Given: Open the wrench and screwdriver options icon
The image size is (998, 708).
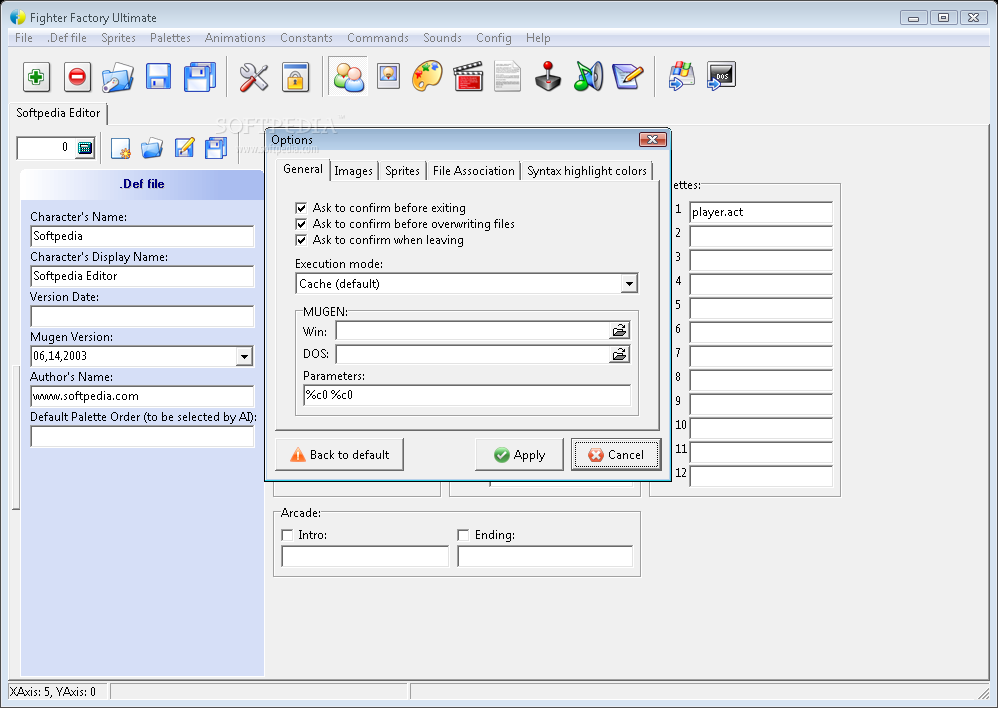Looking at the screenshot, I should point(253,77).
